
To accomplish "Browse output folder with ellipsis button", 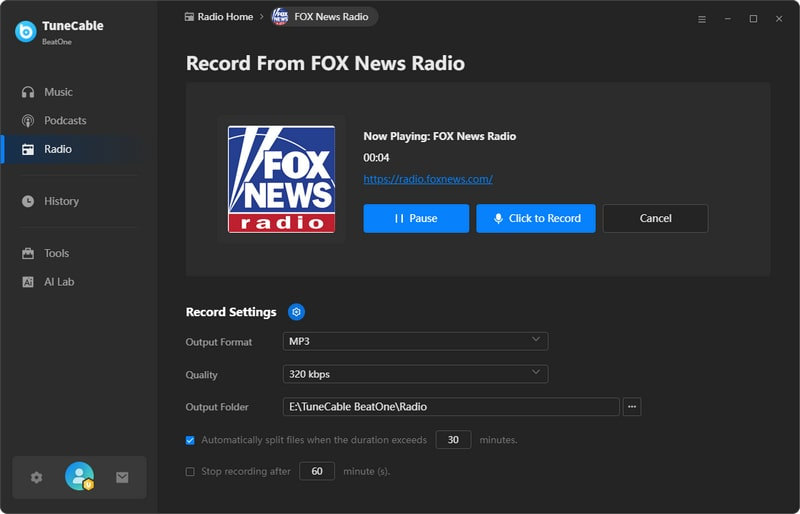I will [x=632, y=407].
